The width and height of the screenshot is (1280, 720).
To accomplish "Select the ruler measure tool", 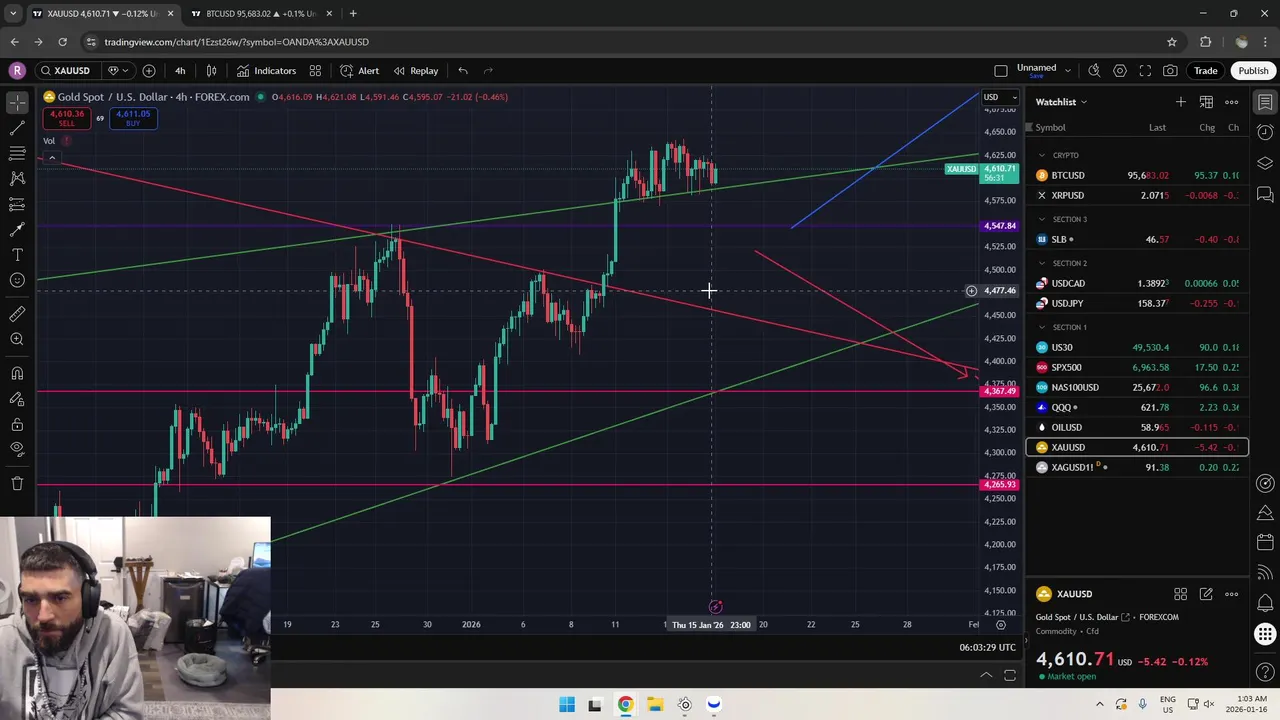I will (17, 314).
